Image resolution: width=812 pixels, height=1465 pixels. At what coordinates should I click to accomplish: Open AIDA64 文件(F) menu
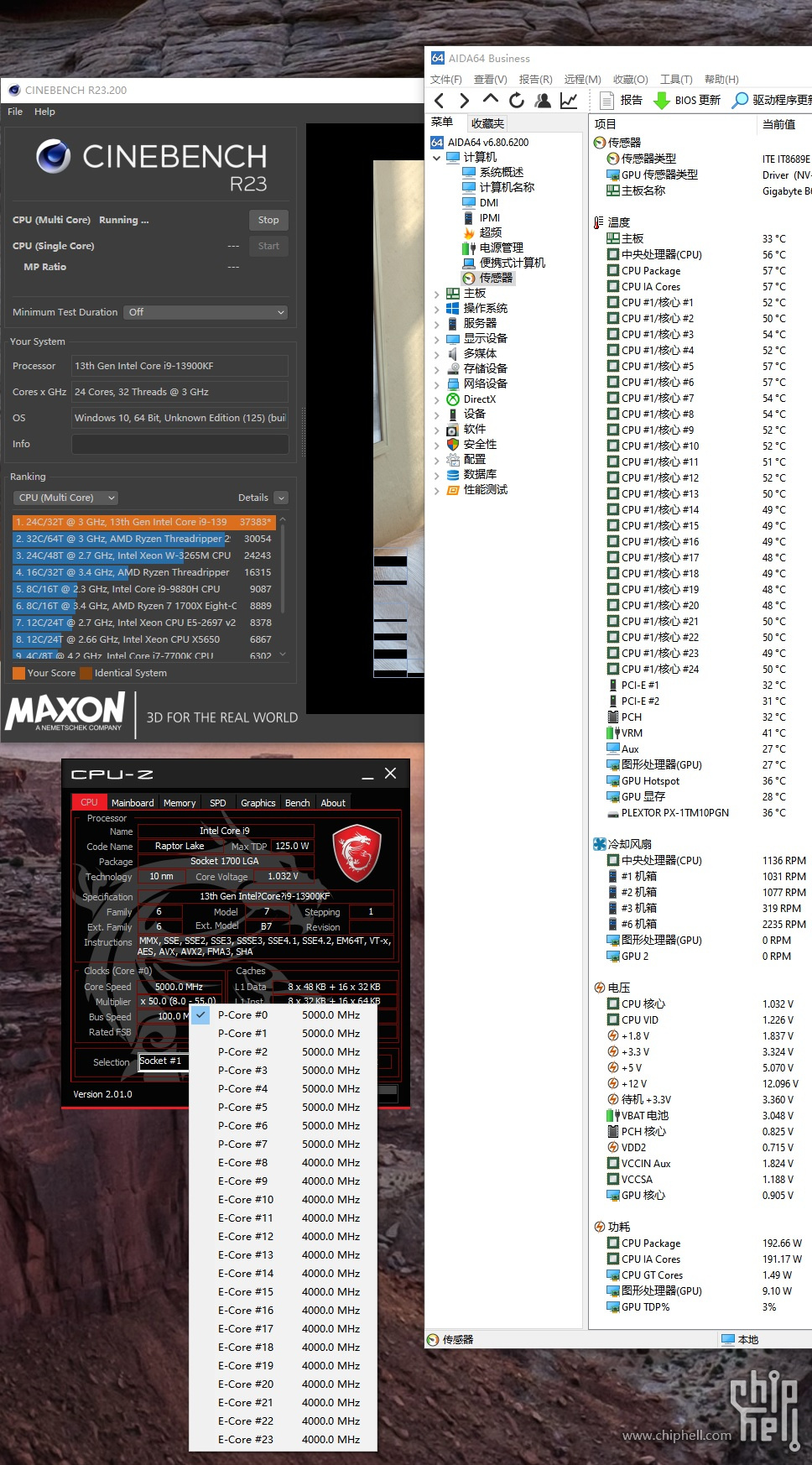point(446,80)
